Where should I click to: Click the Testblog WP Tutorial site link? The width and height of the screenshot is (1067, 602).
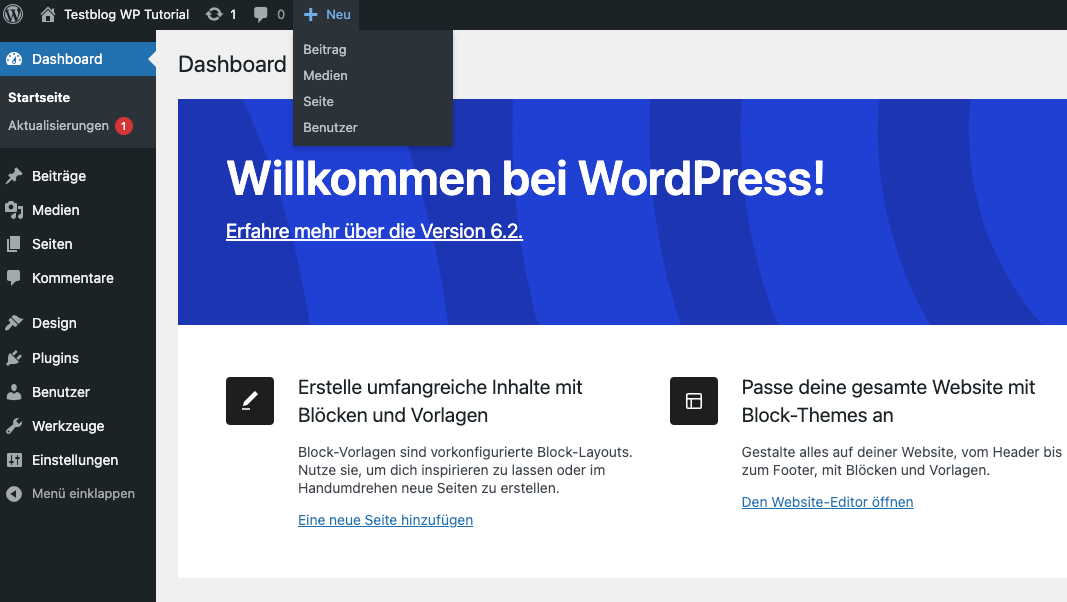click(127, 14)
